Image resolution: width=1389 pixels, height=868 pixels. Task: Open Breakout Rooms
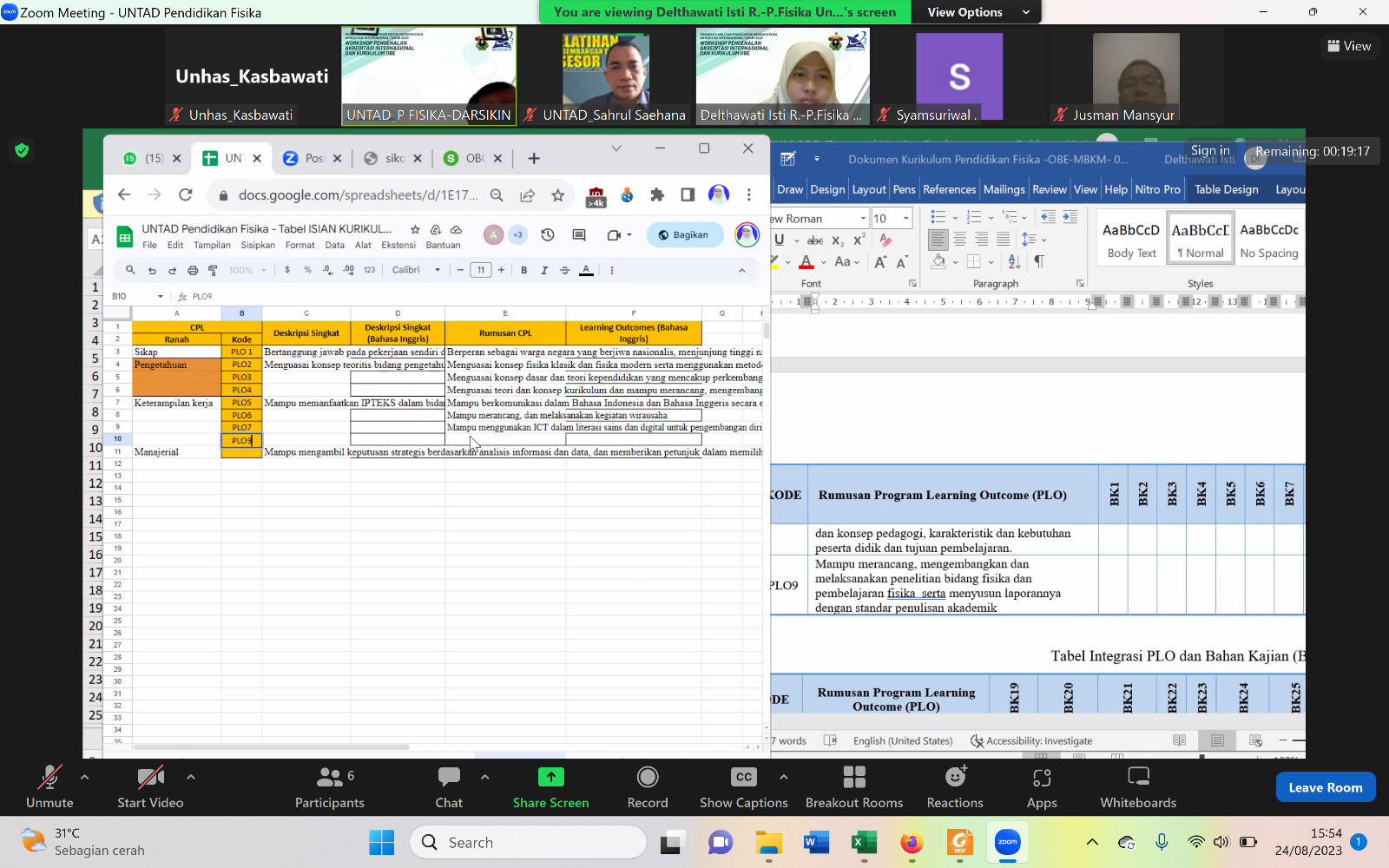tap(853, 786)
